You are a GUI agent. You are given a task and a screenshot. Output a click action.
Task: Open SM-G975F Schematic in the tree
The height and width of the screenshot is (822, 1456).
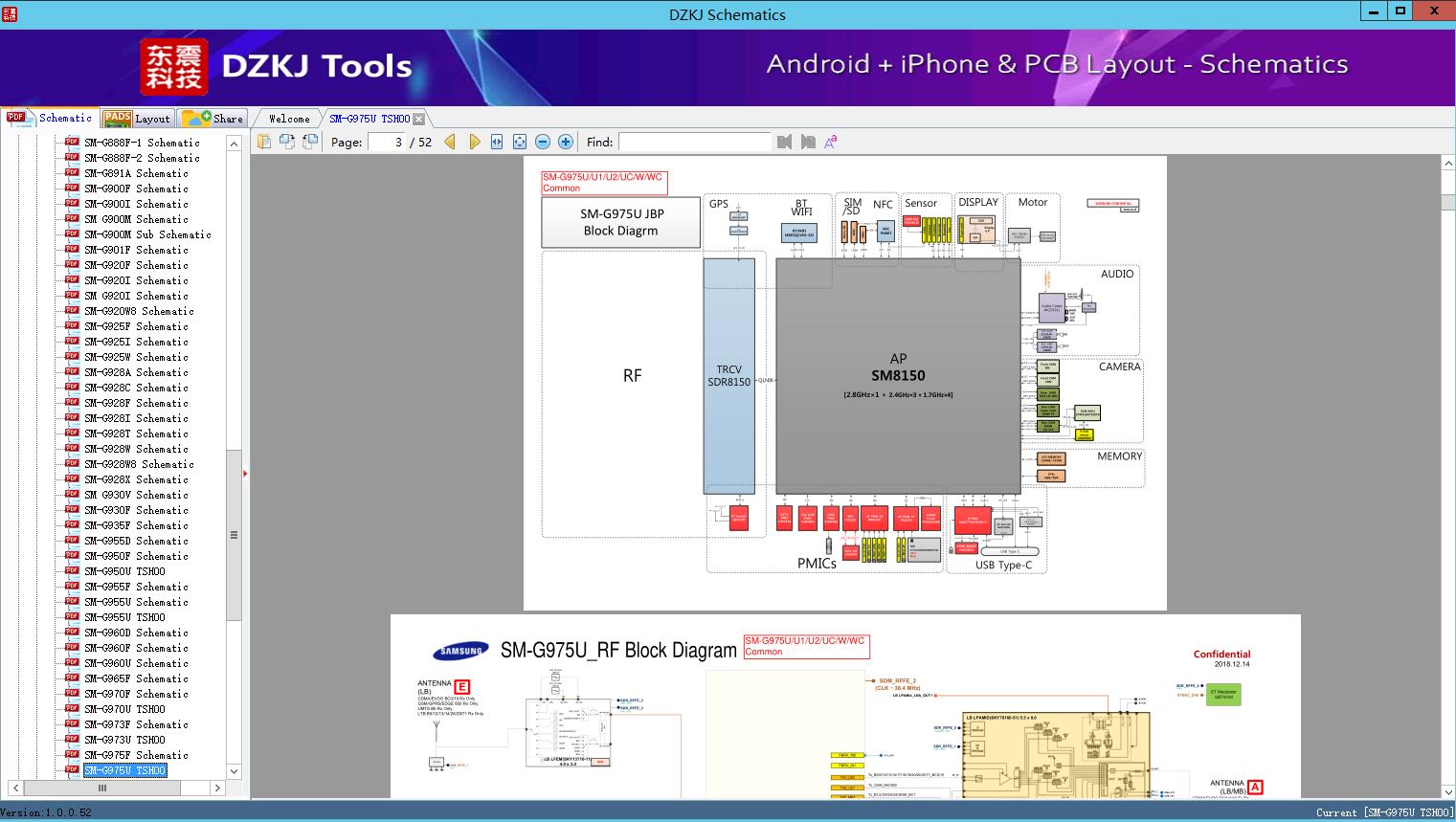(136, 755)
